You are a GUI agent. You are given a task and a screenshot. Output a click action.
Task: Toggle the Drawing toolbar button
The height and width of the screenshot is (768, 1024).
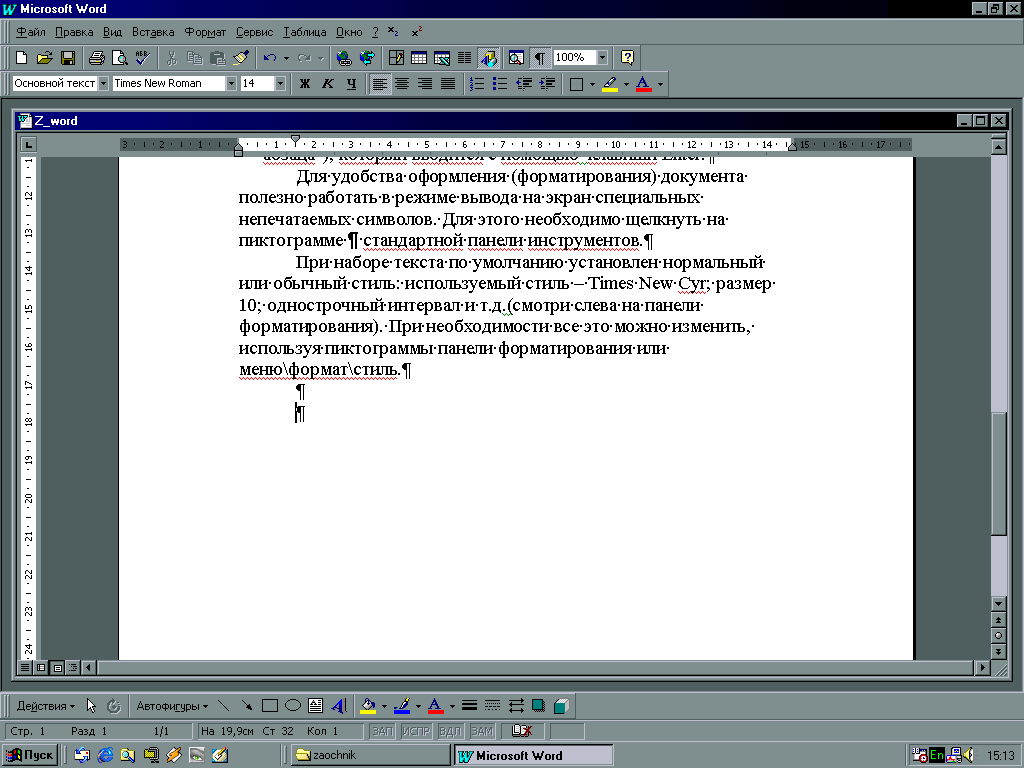[488, 58]
